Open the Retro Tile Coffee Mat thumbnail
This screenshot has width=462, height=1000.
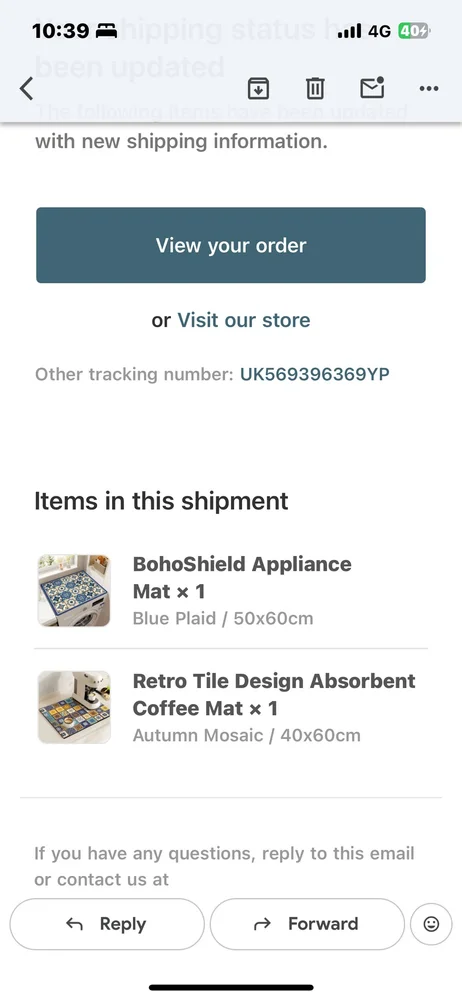click(74, 707)
